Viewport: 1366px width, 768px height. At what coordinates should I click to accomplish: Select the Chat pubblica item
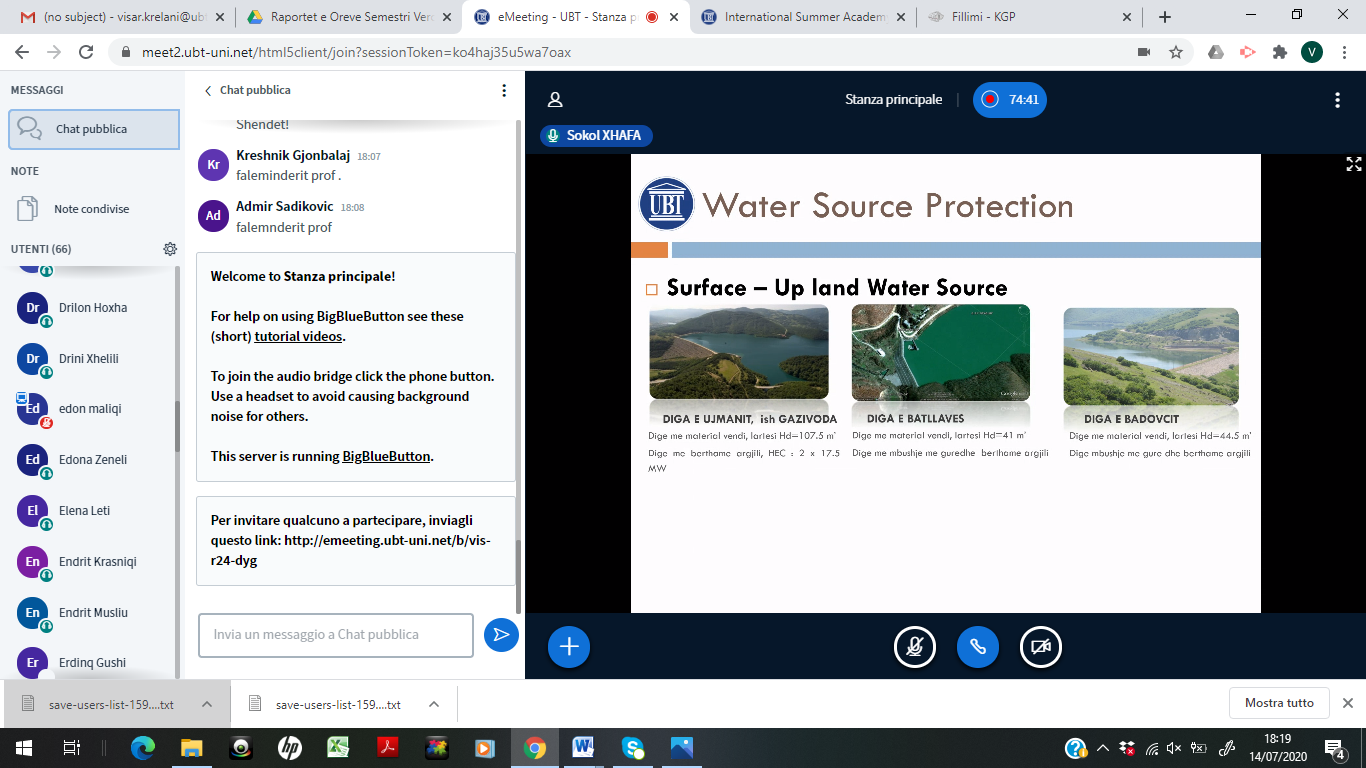click(93, 129)
